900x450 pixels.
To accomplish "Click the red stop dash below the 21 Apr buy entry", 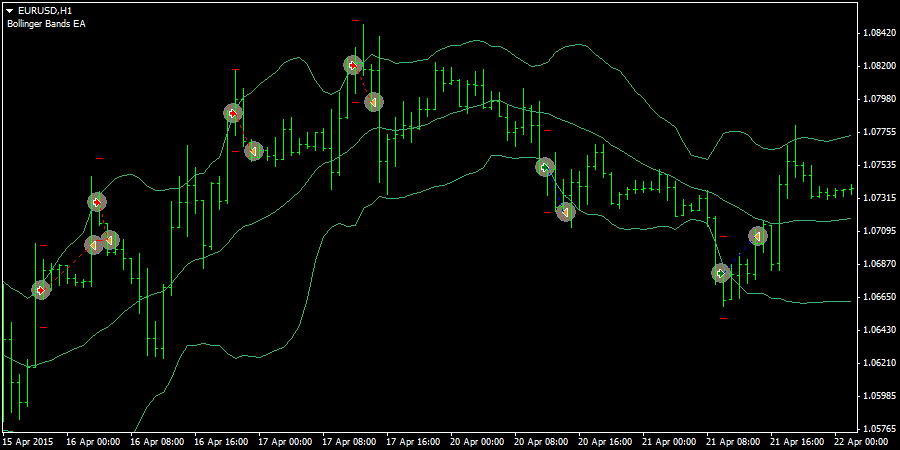I will coord(724,318).
